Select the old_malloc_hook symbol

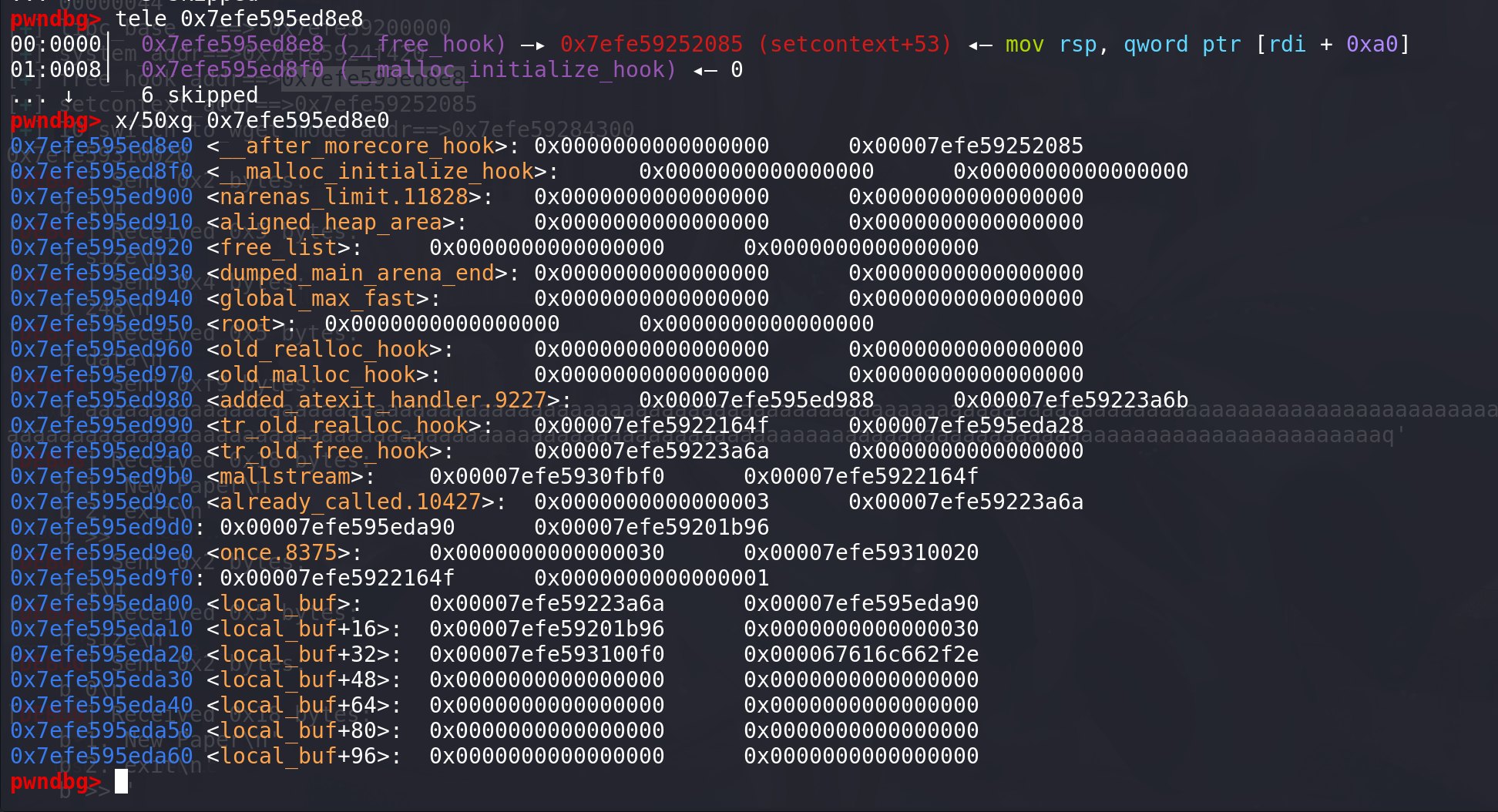click(x=318, y=374)
